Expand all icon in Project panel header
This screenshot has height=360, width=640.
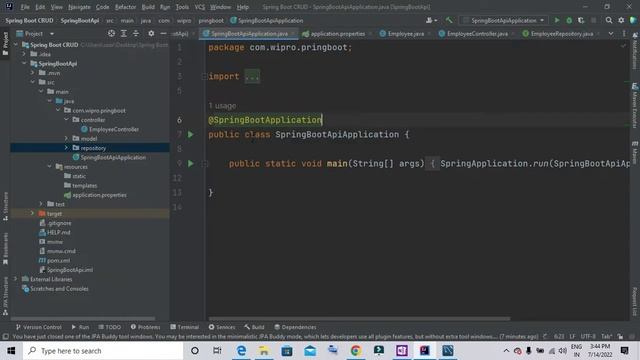124,33
